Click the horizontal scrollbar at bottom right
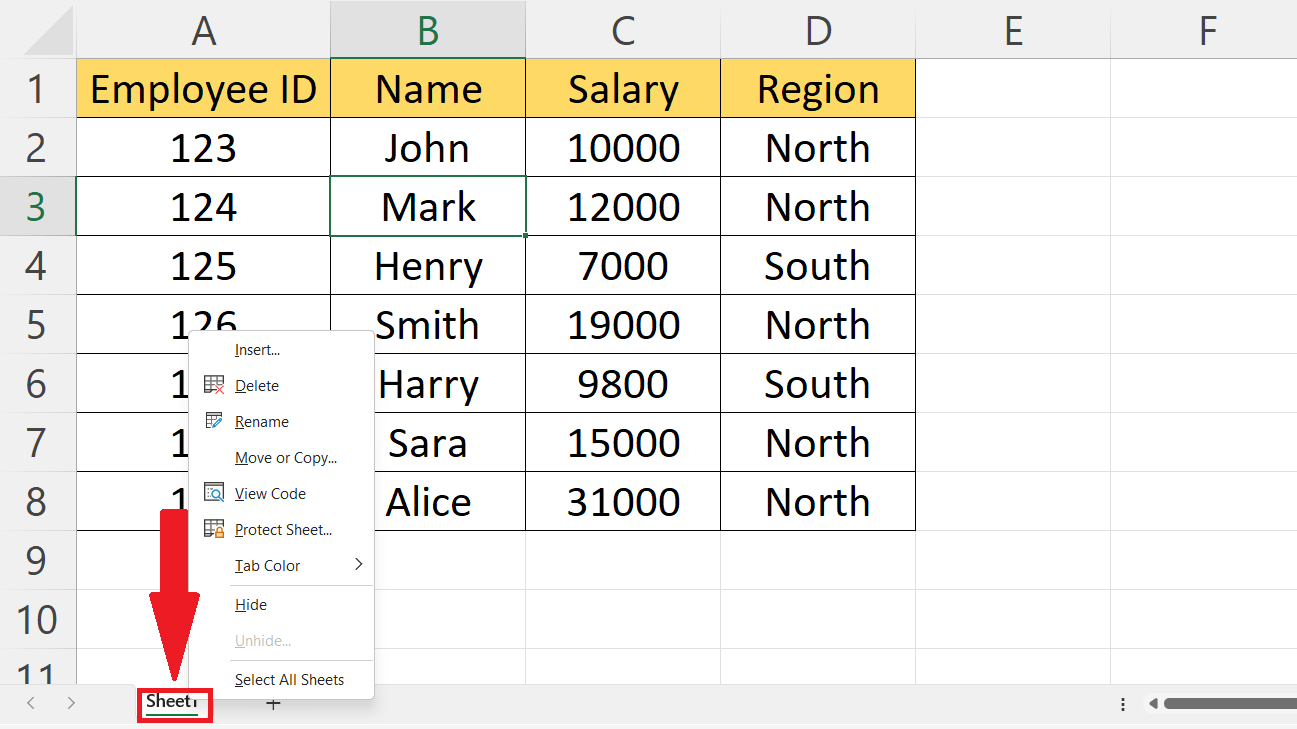The width and height of the screenshot is (1297, 729). (x=1230, y=703)
